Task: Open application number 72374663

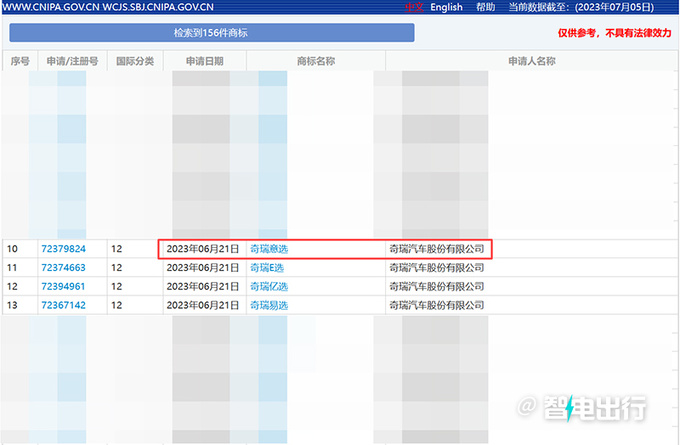Action: [x=63, y=268]
